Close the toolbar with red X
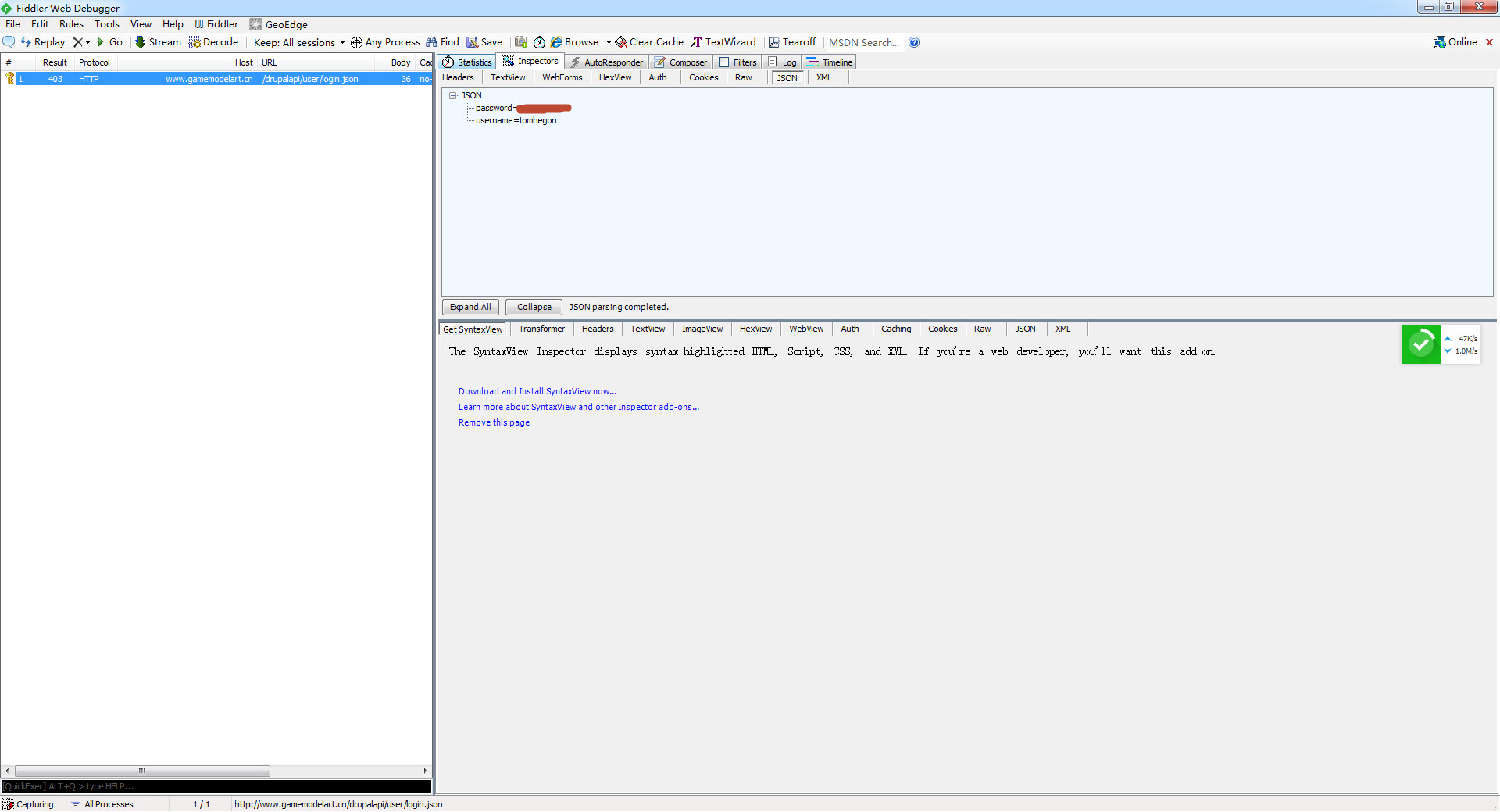 coord(1489,42)
